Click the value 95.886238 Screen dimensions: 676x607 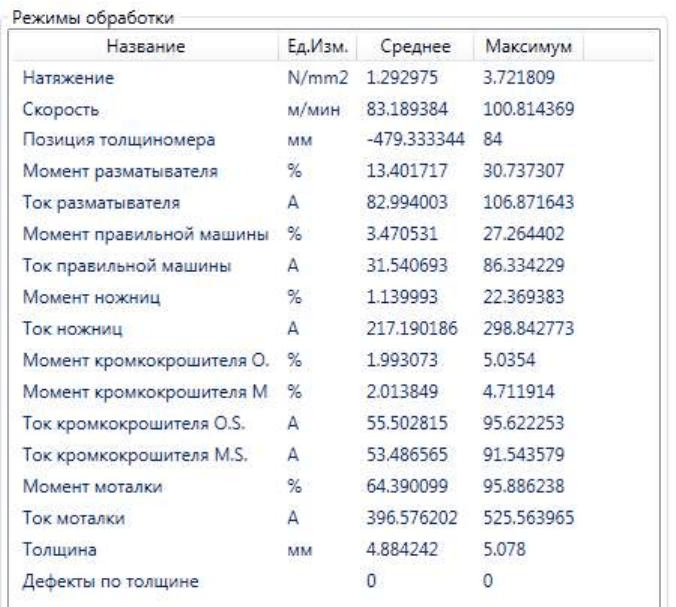[523, 485]
